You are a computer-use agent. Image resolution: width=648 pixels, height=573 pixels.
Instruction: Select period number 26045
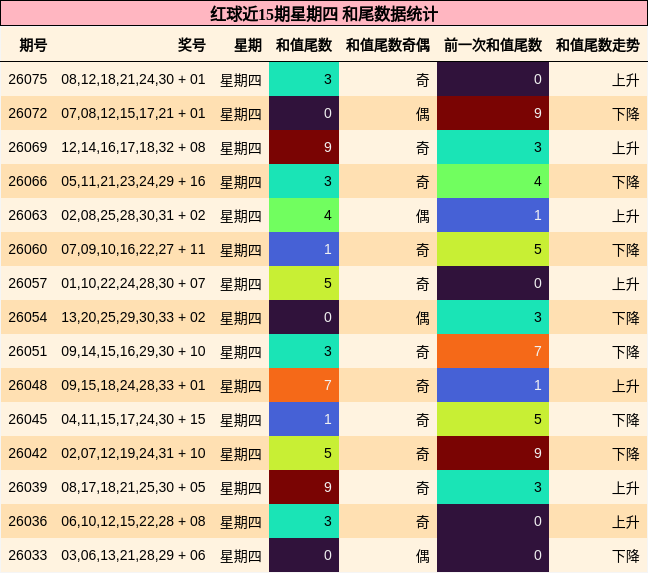tap(28, 419)
